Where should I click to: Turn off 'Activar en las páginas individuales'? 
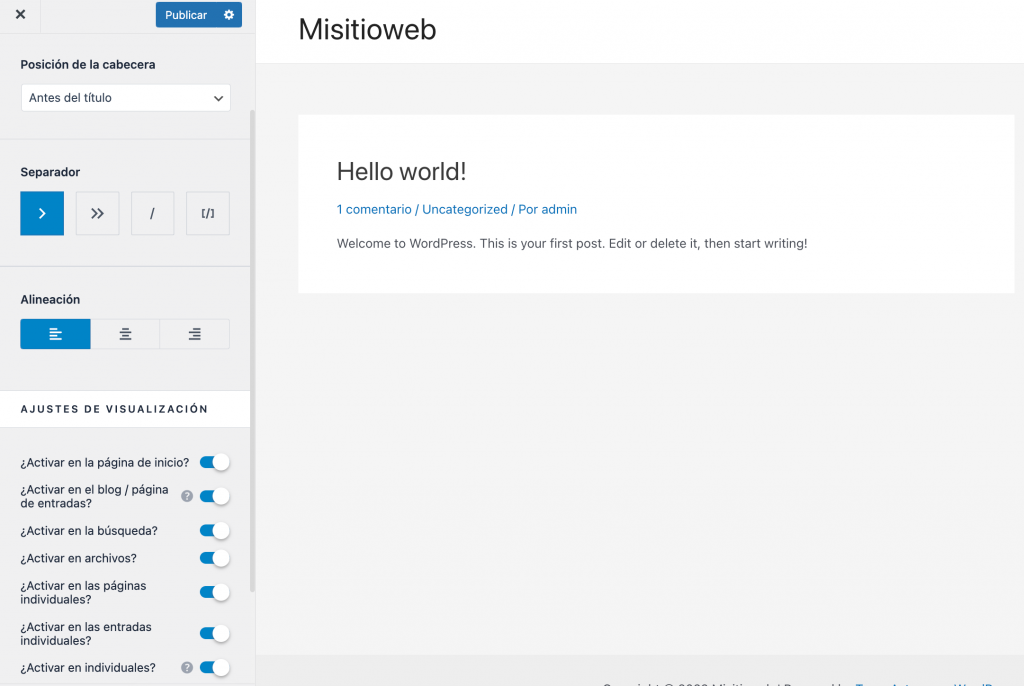coord(214,592)
